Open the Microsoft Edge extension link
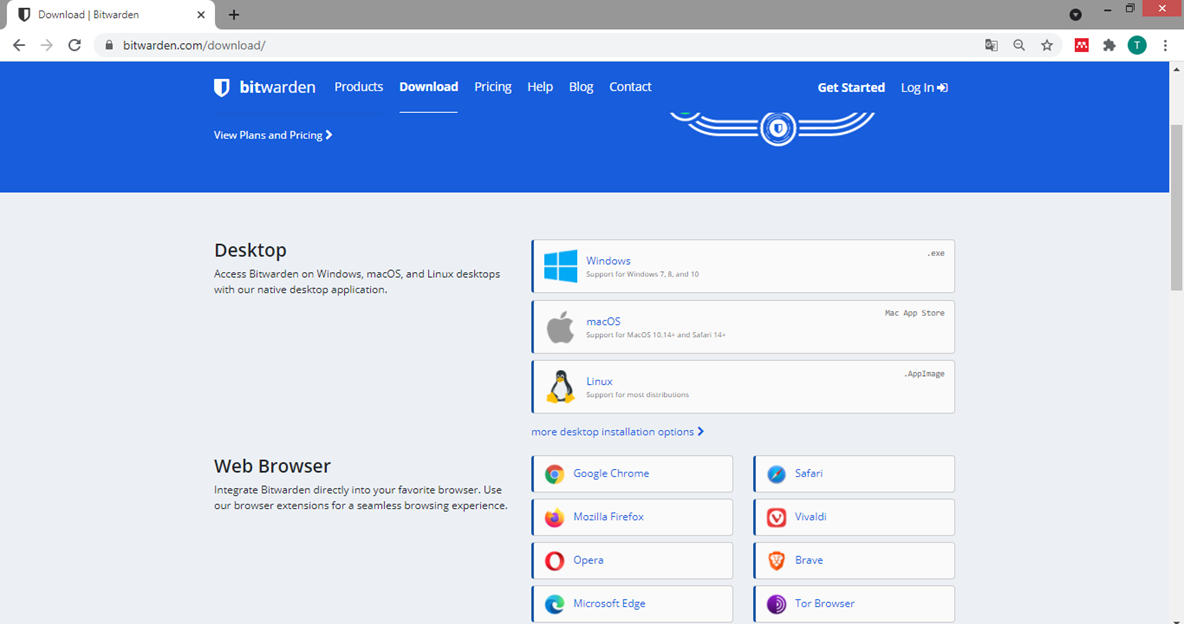The width and height of the screenshot is (1184, 624). (632, 604)
